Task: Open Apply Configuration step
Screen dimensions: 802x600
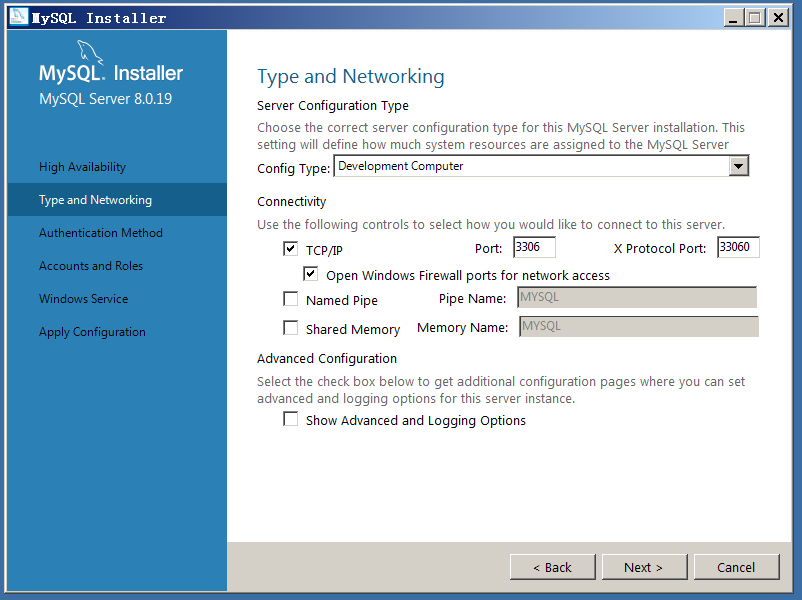Action: (92, 332)
